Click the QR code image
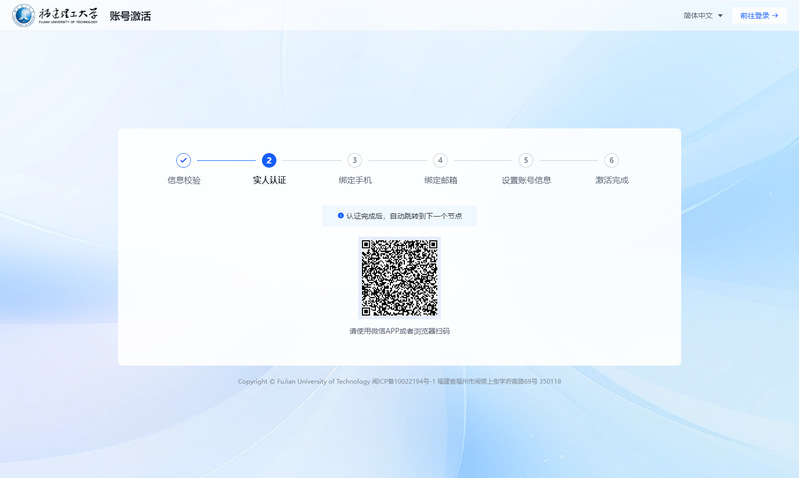 [x=400, y=278]
